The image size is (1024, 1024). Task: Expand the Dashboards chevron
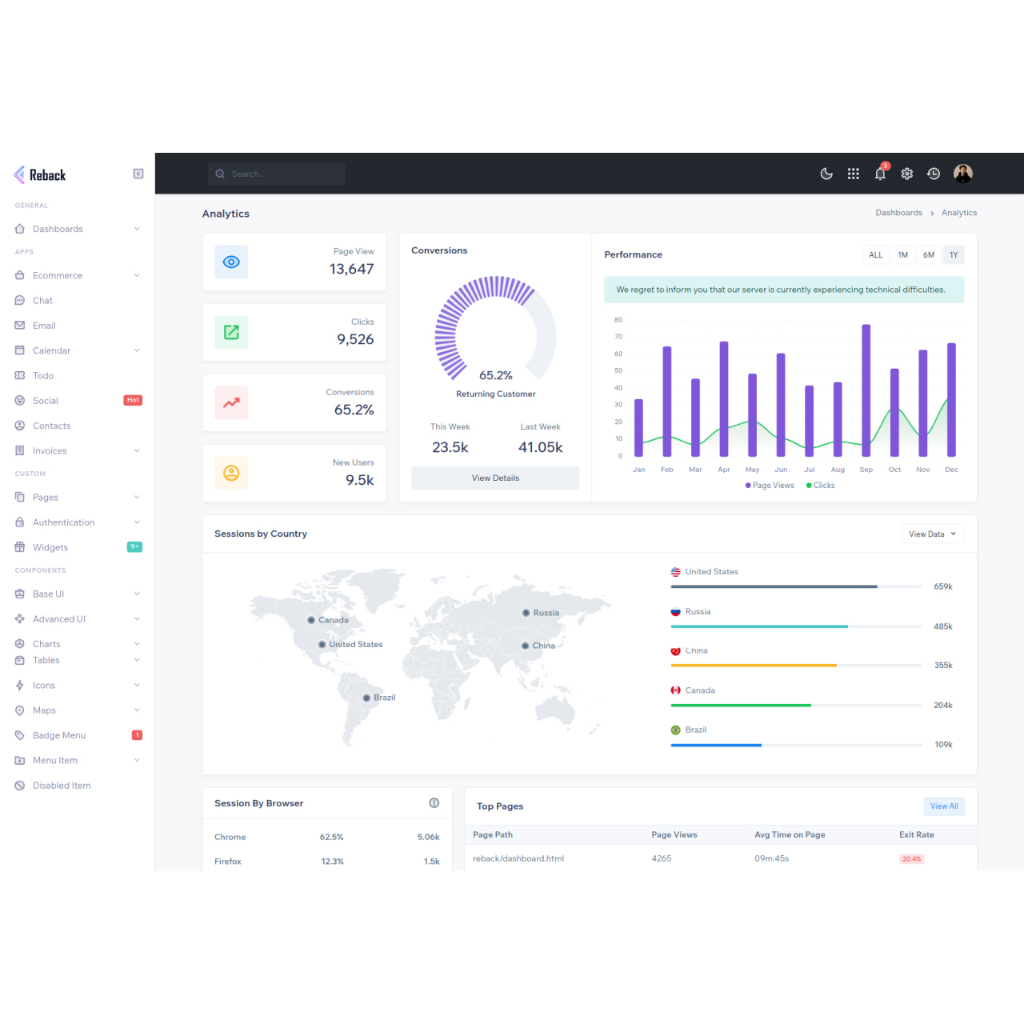coord(136,229)
